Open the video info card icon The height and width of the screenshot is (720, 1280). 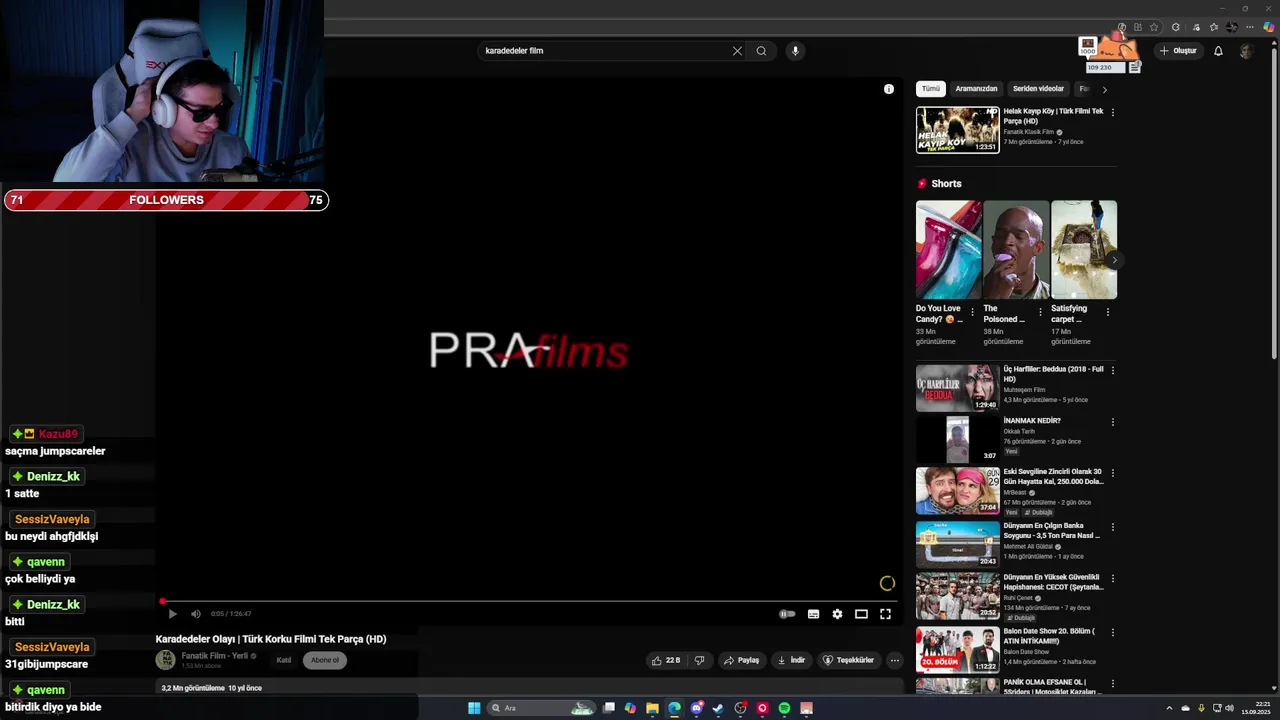point(889,89)
